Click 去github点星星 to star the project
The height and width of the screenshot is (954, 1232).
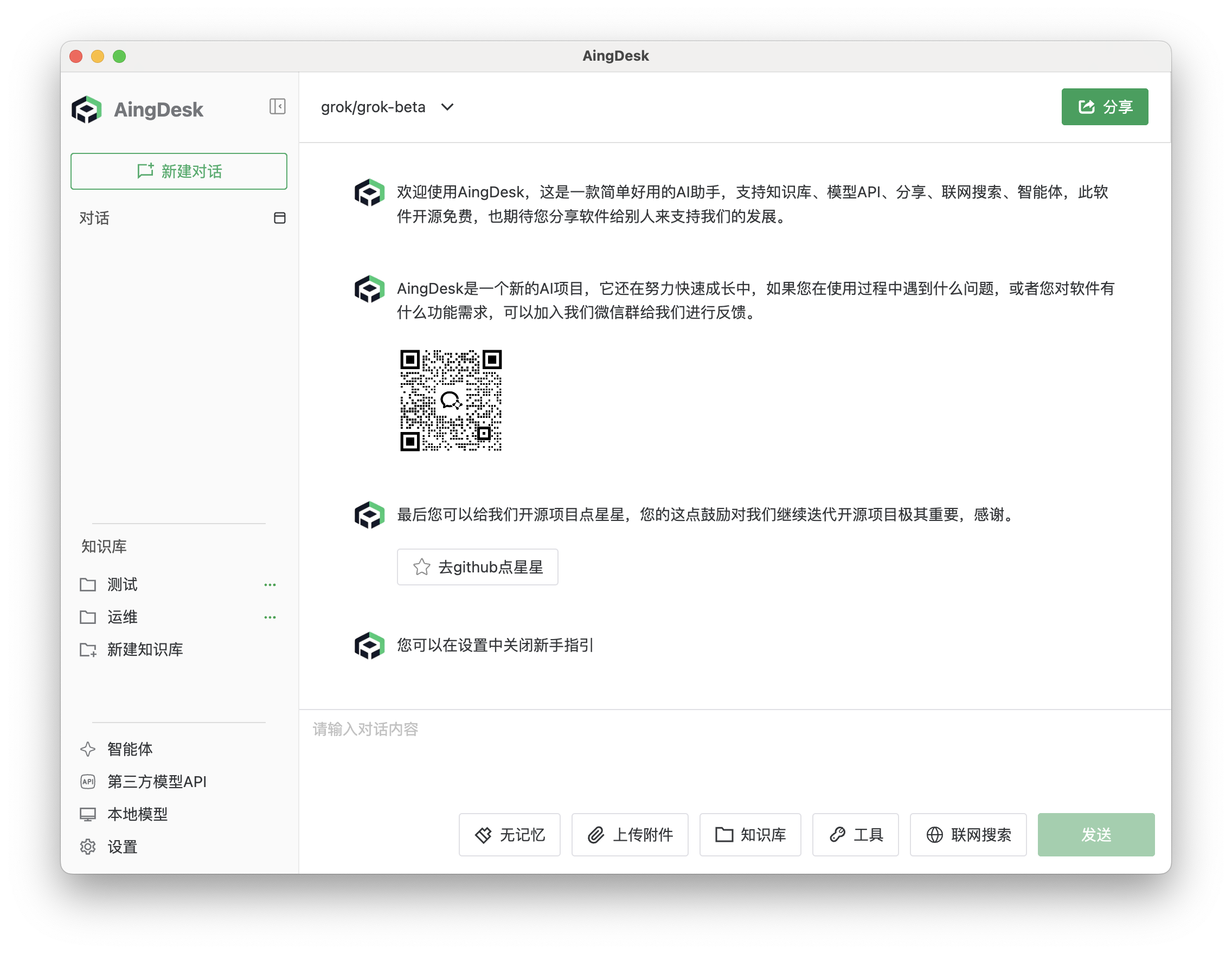(x=477, y=567)
